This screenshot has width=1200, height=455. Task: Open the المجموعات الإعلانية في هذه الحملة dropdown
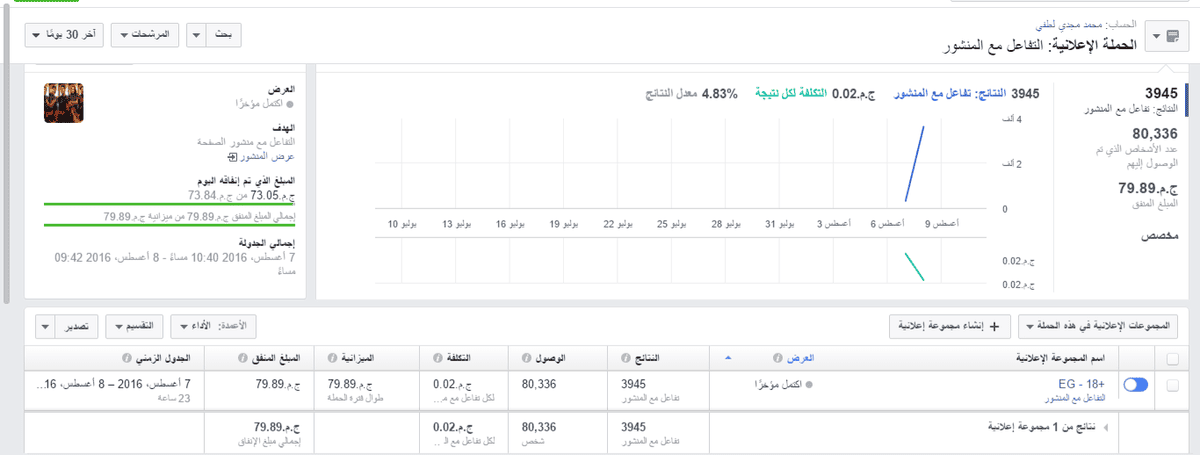tap(1098, 326)
